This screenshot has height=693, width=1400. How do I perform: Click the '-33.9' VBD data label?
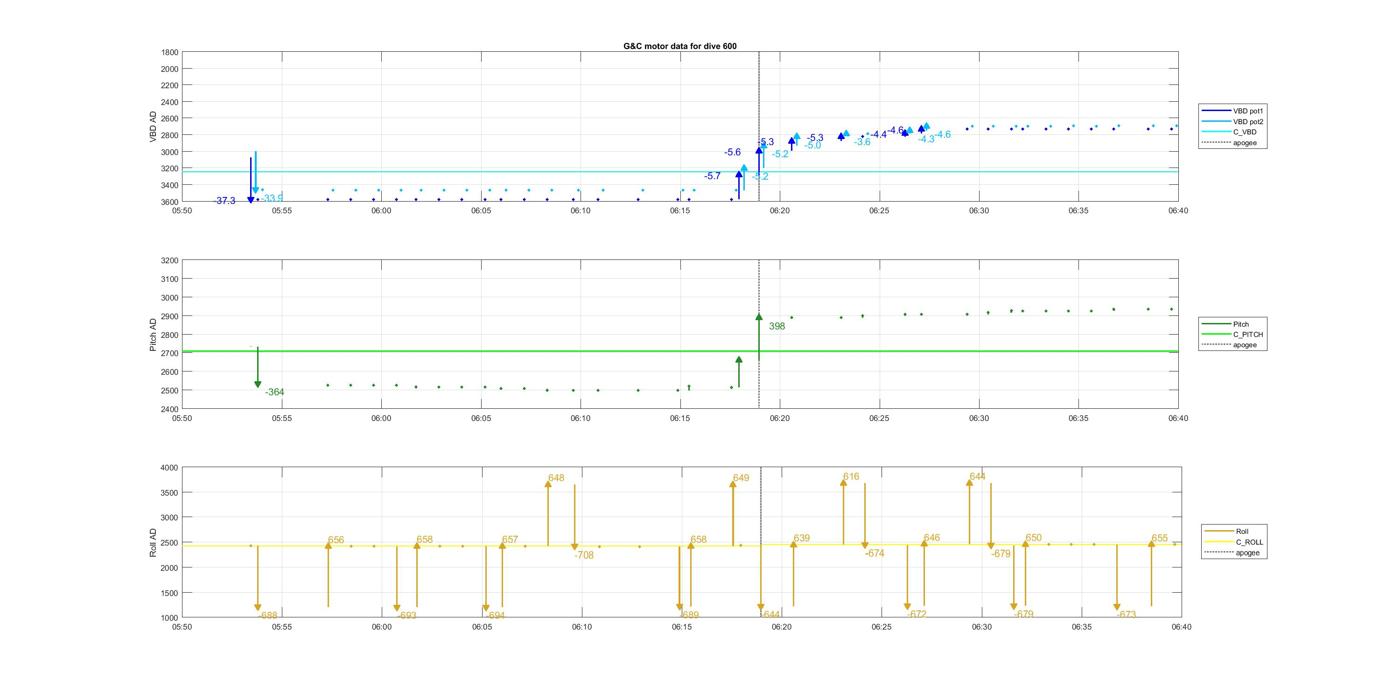273,198
